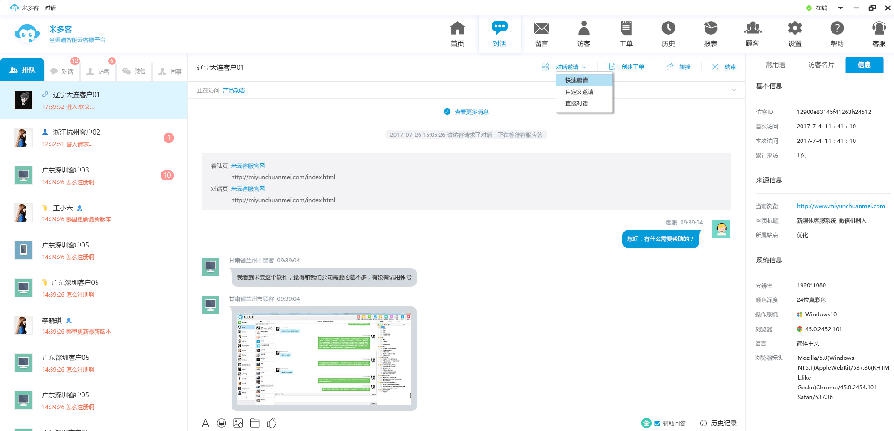Select the customer 03 row with badge 10
Screen dimensions: 894x431
94,175
